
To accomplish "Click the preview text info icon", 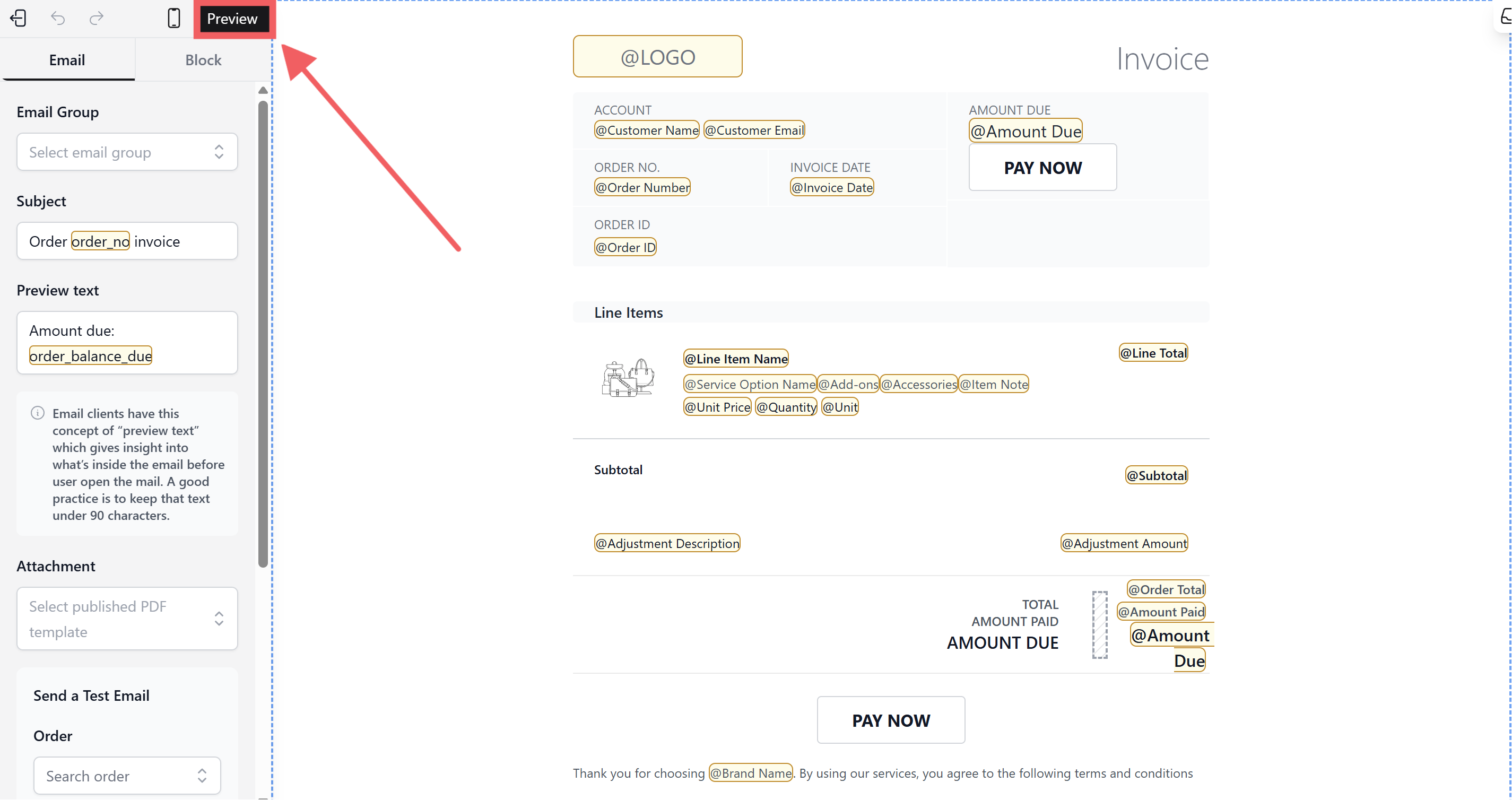I will coord(38,413).
